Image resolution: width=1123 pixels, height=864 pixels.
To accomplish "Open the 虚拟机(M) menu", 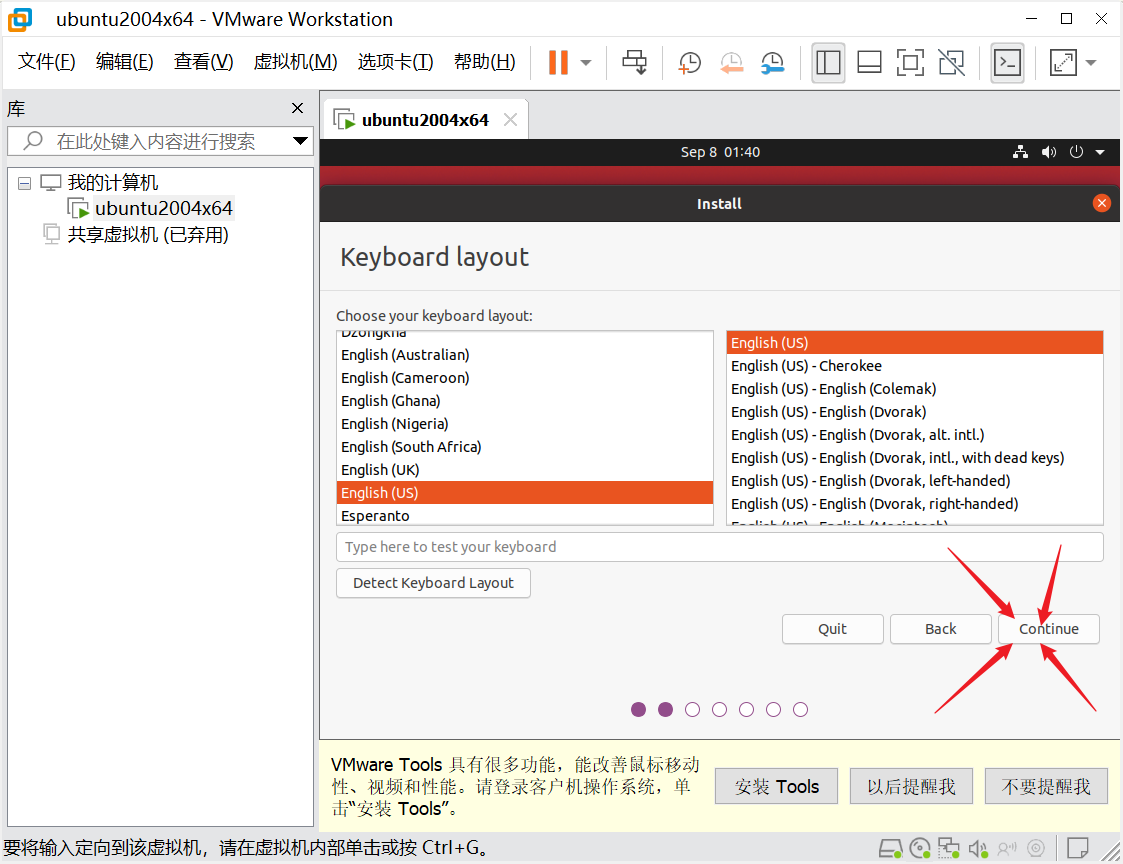I will click(295, 62).
